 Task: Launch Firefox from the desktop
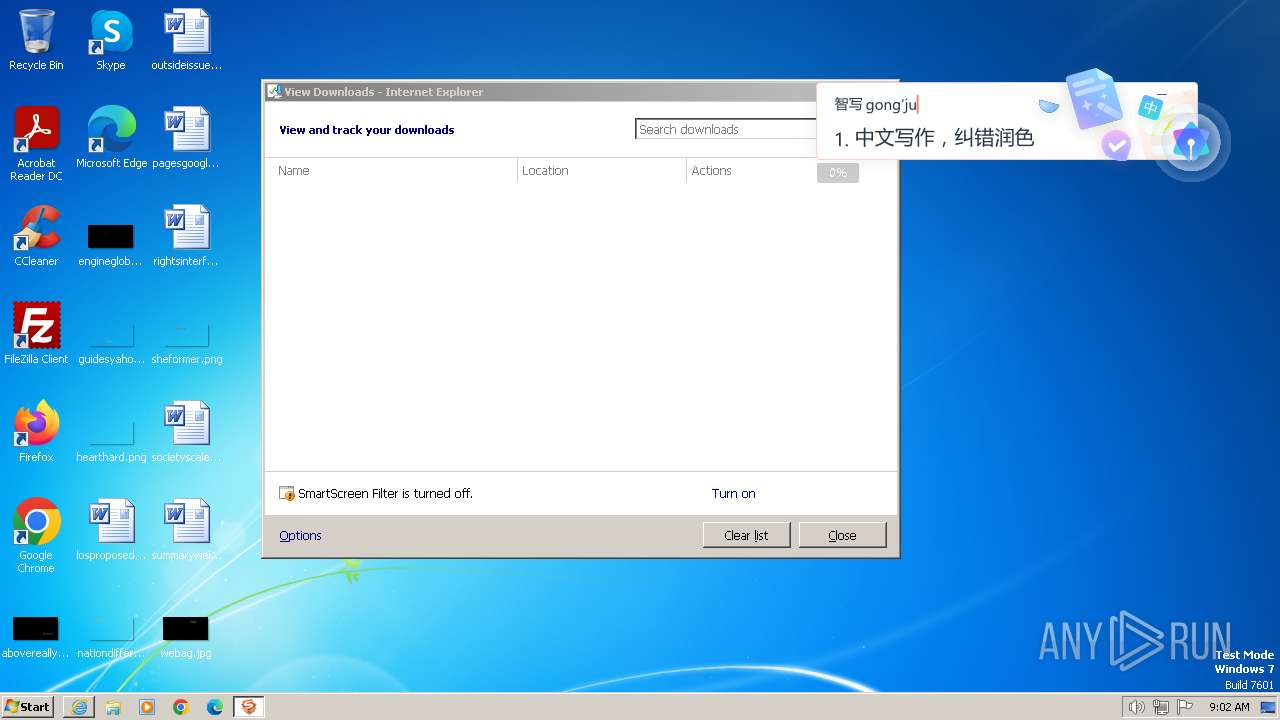(x=36, y=432)
